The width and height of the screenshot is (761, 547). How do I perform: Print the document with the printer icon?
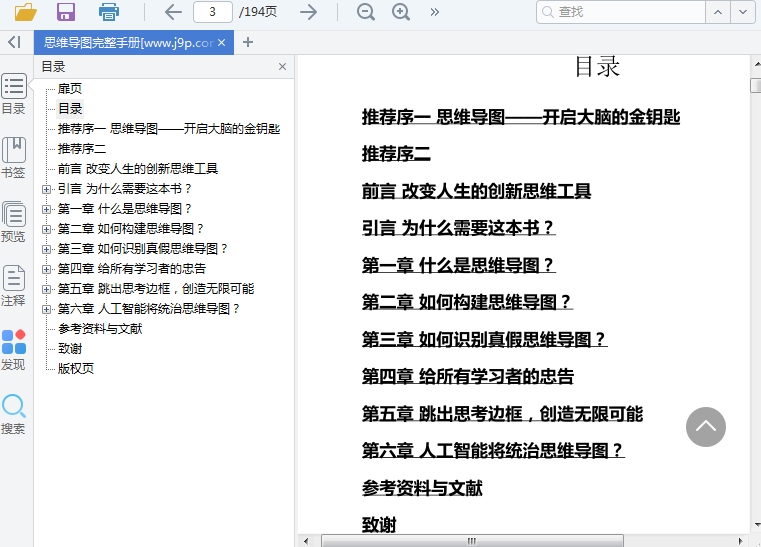[109, 12]
